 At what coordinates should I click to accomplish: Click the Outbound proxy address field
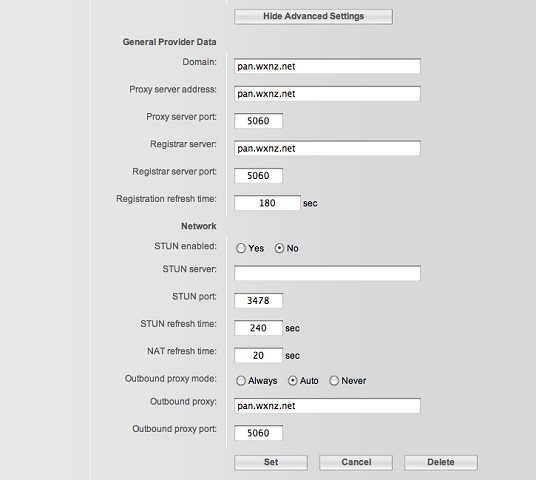click(x=327, y=405)
